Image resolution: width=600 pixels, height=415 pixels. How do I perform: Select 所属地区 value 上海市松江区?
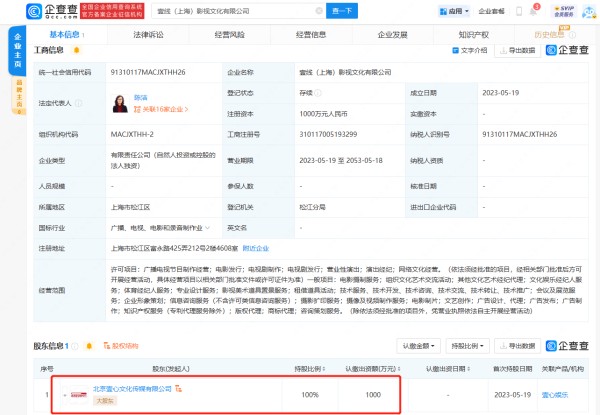pyautogui.click(x=130, y=207)
